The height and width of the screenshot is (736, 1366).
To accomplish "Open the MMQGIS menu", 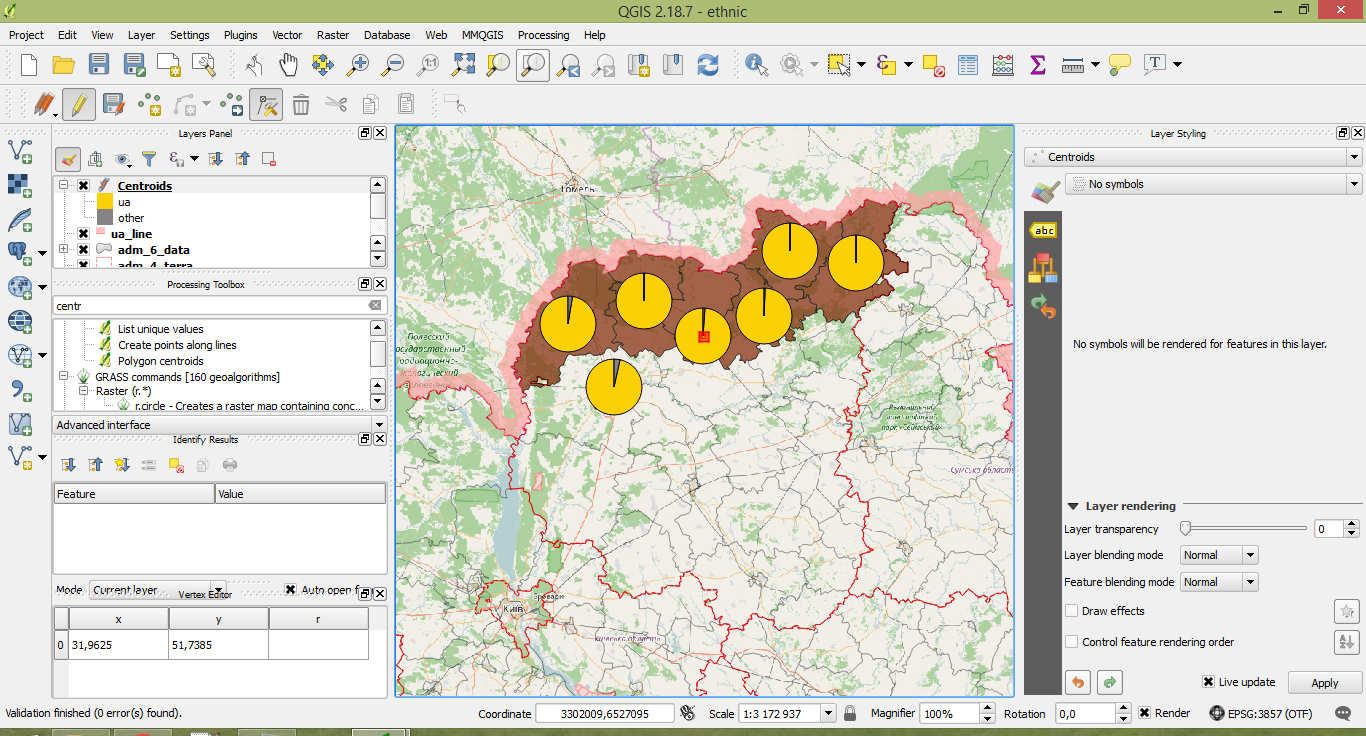I will point(483,35).
